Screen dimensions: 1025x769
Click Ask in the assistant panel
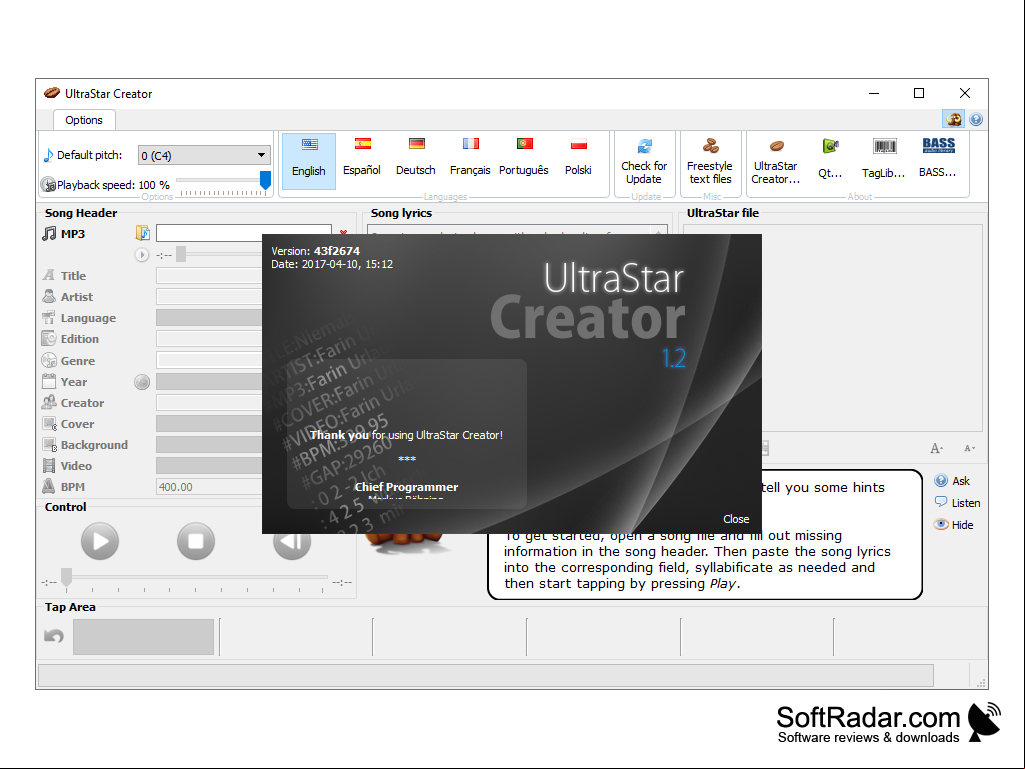coord(952,481)
